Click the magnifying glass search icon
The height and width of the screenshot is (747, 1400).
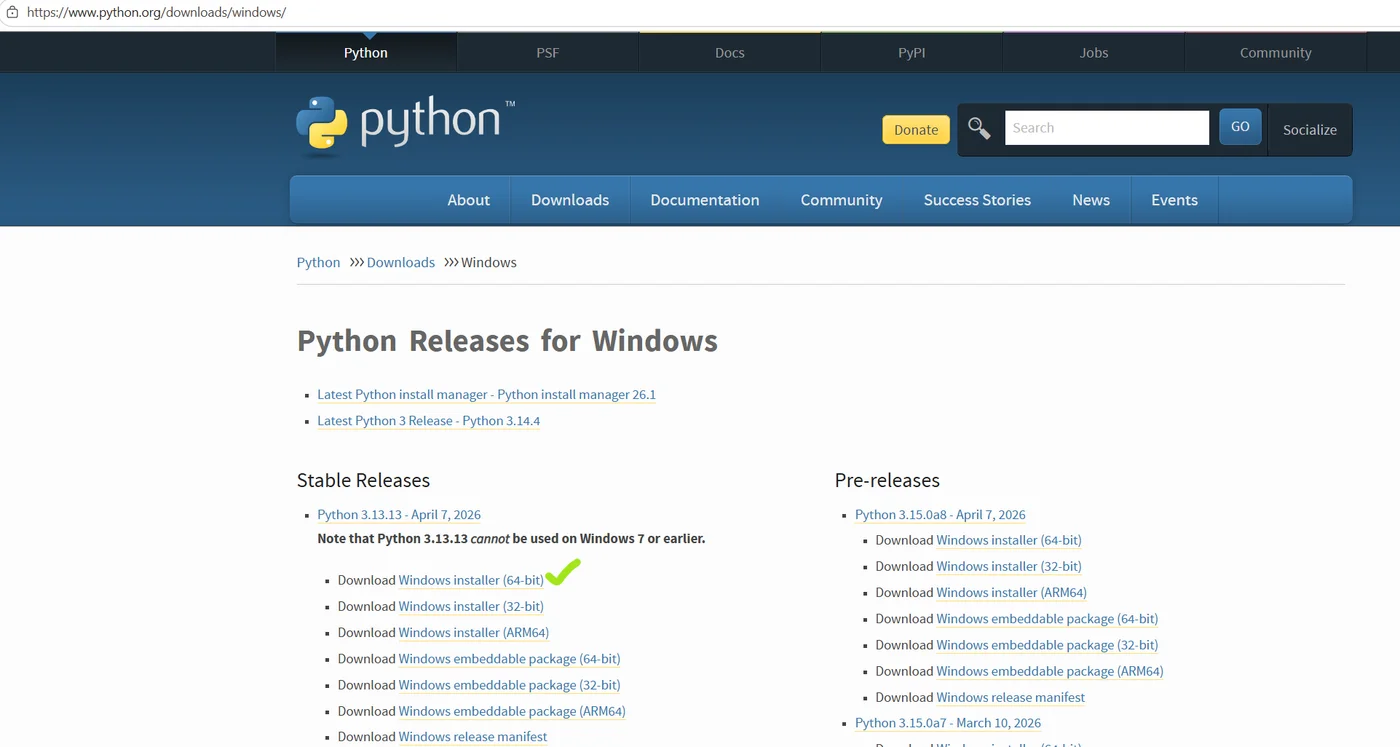coord(979,128)
